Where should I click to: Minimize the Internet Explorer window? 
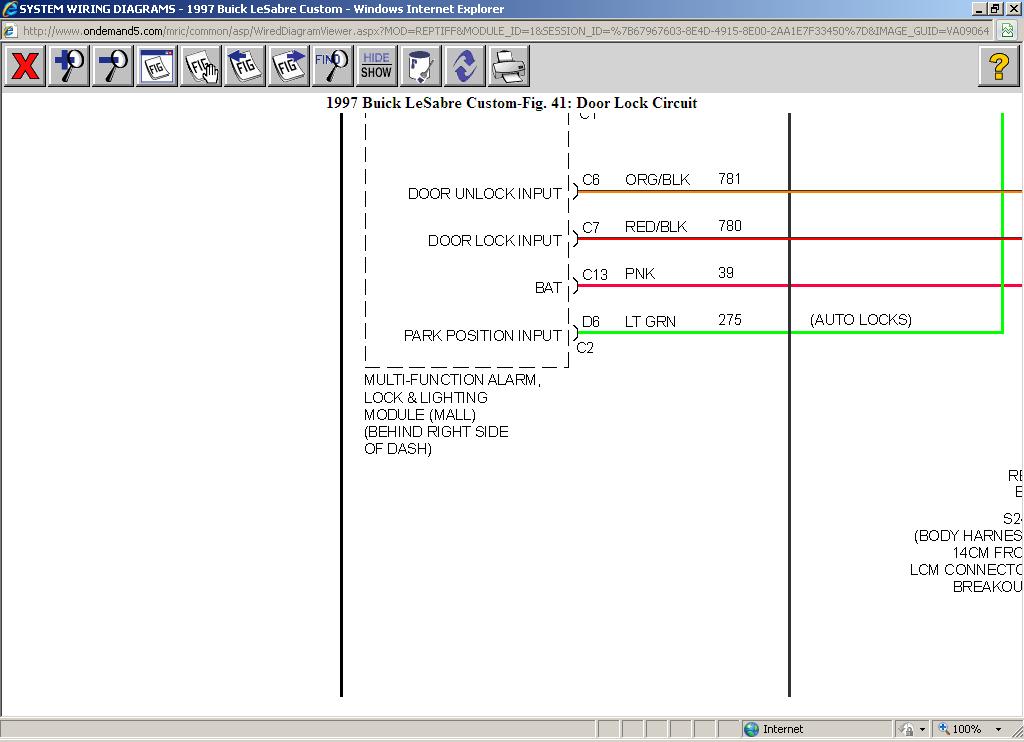979,9
